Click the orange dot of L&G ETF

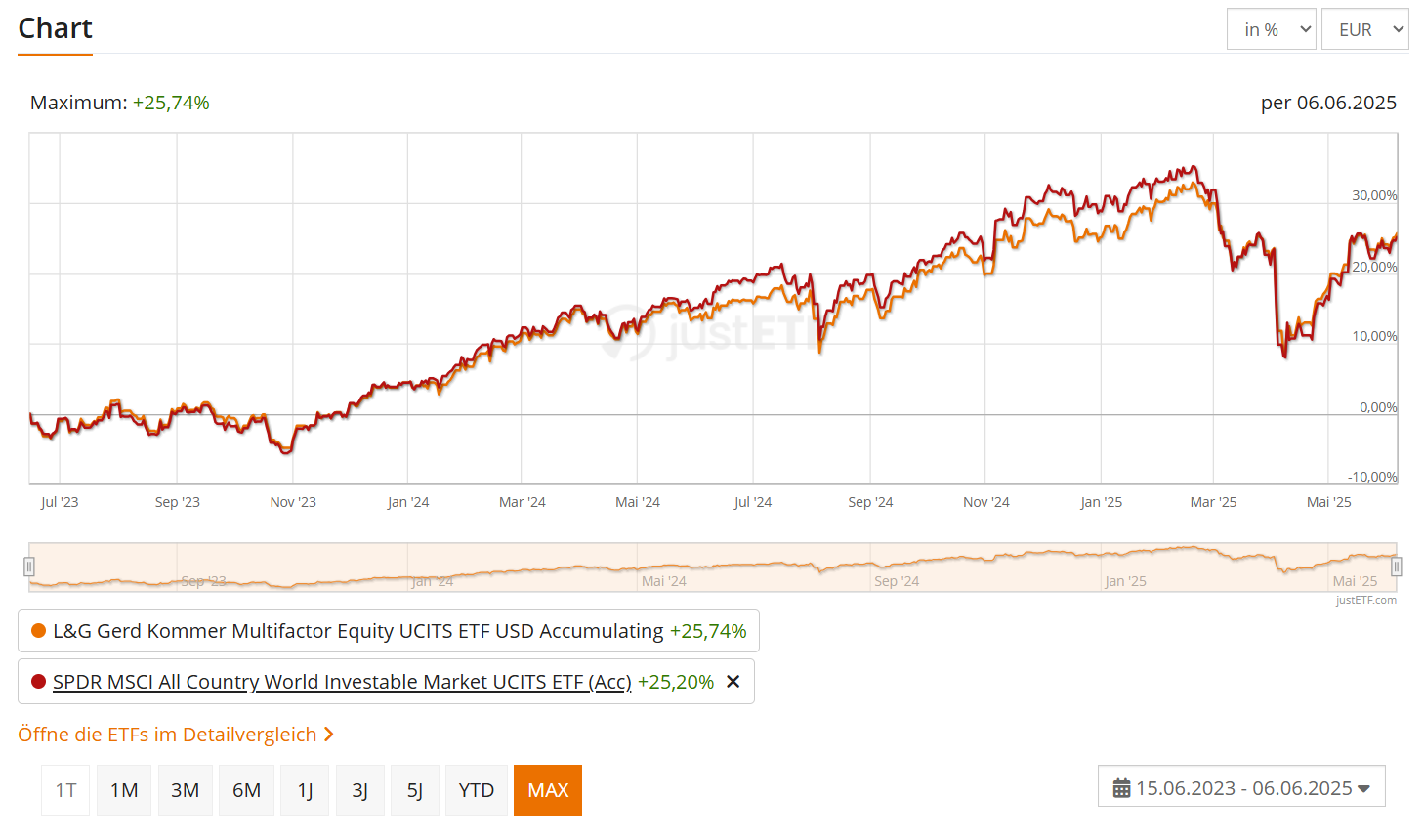pos(39,631)
